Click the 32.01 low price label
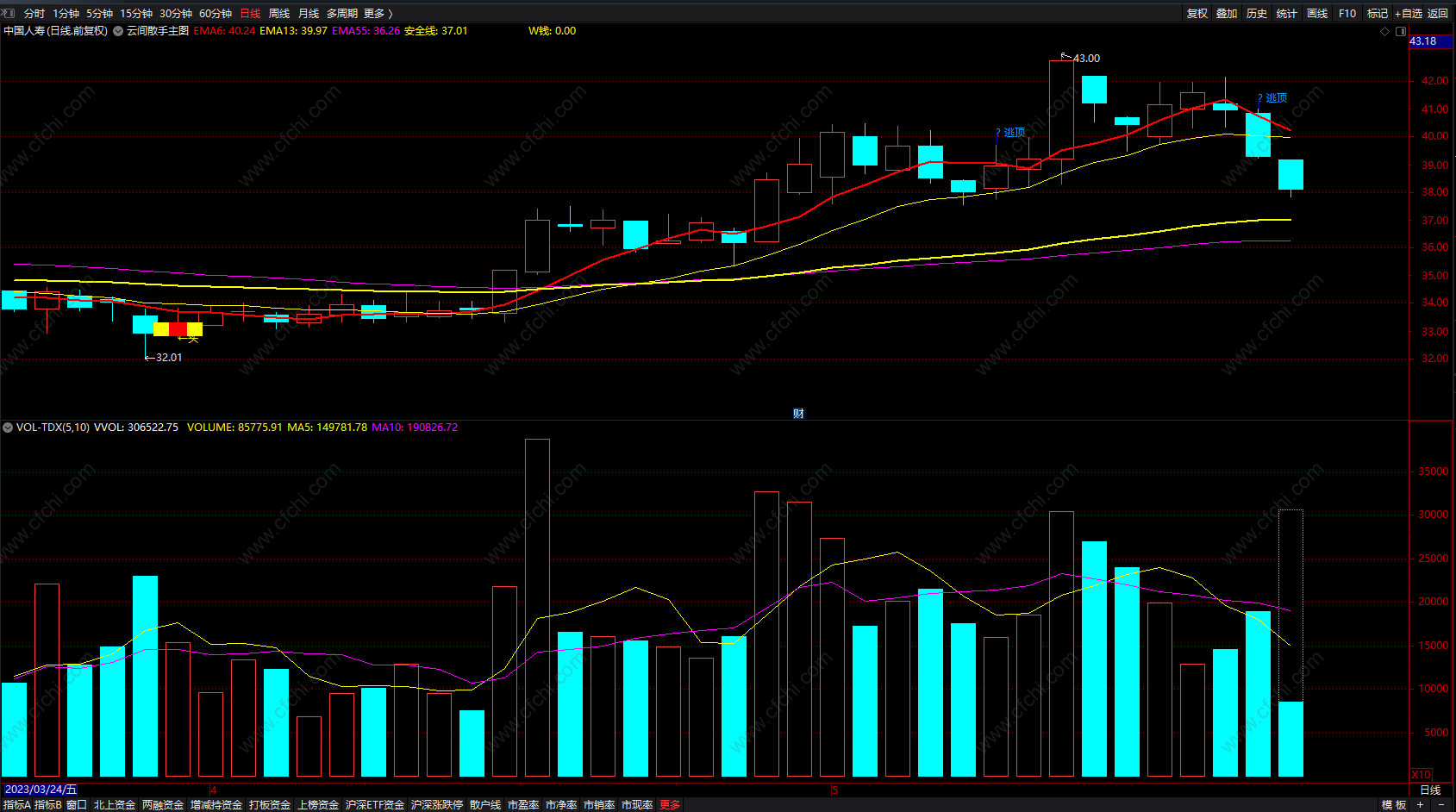Image resolution: width=1456 pixels, height=812 pixels. (x=169, y=358)
